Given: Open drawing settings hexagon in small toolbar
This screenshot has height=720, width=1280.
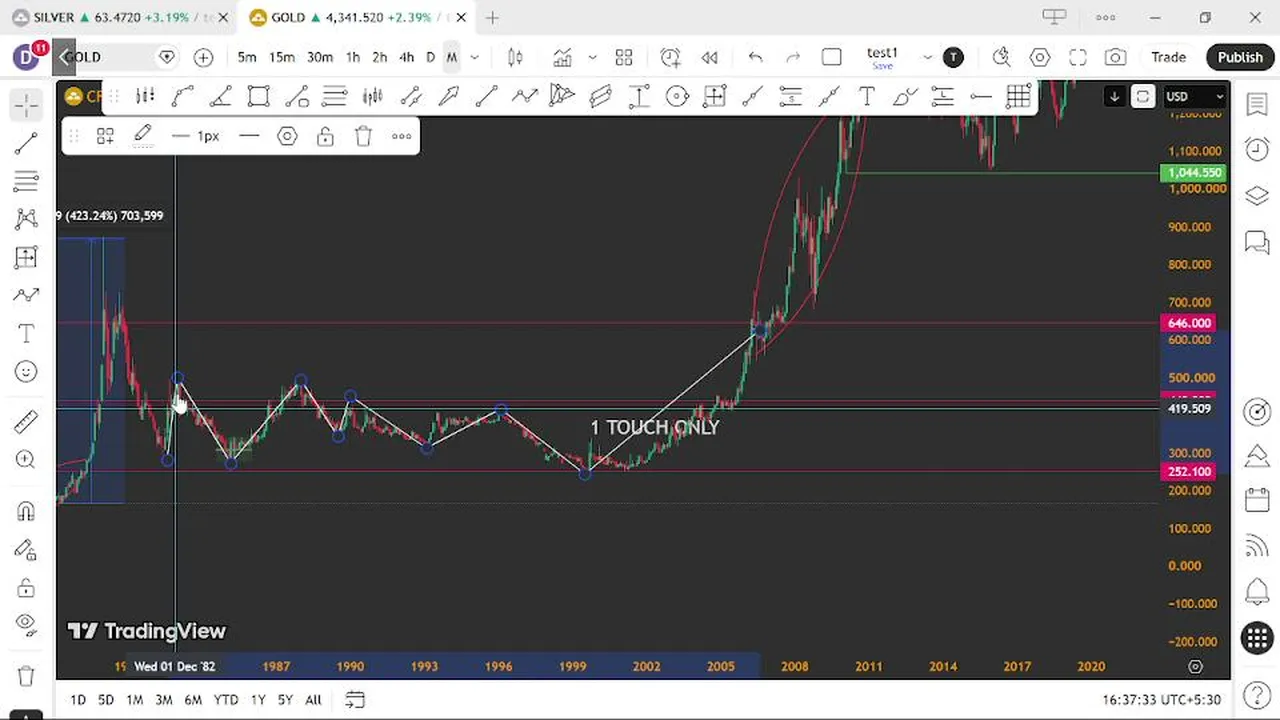Looking at the screenshot, I should 287,136.
